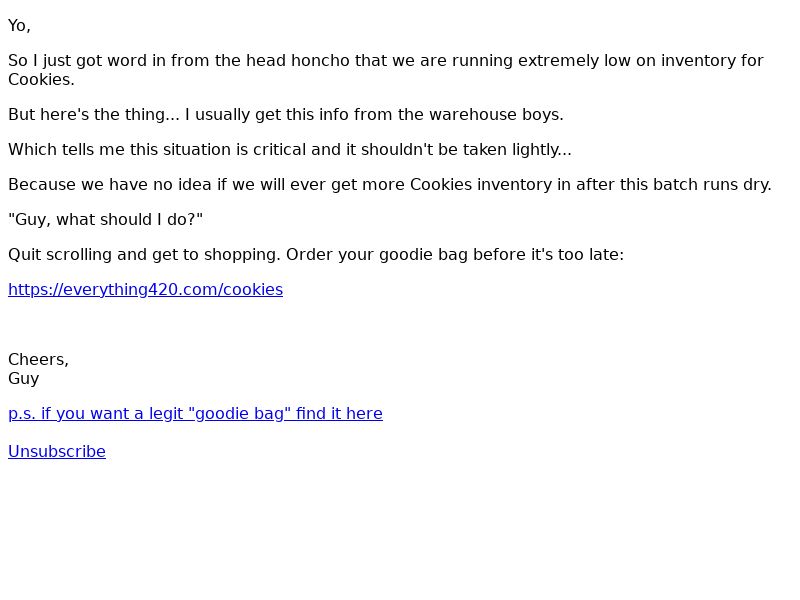
Task: Click the "Guy" signature under Cheers
Action: (23, 379)
